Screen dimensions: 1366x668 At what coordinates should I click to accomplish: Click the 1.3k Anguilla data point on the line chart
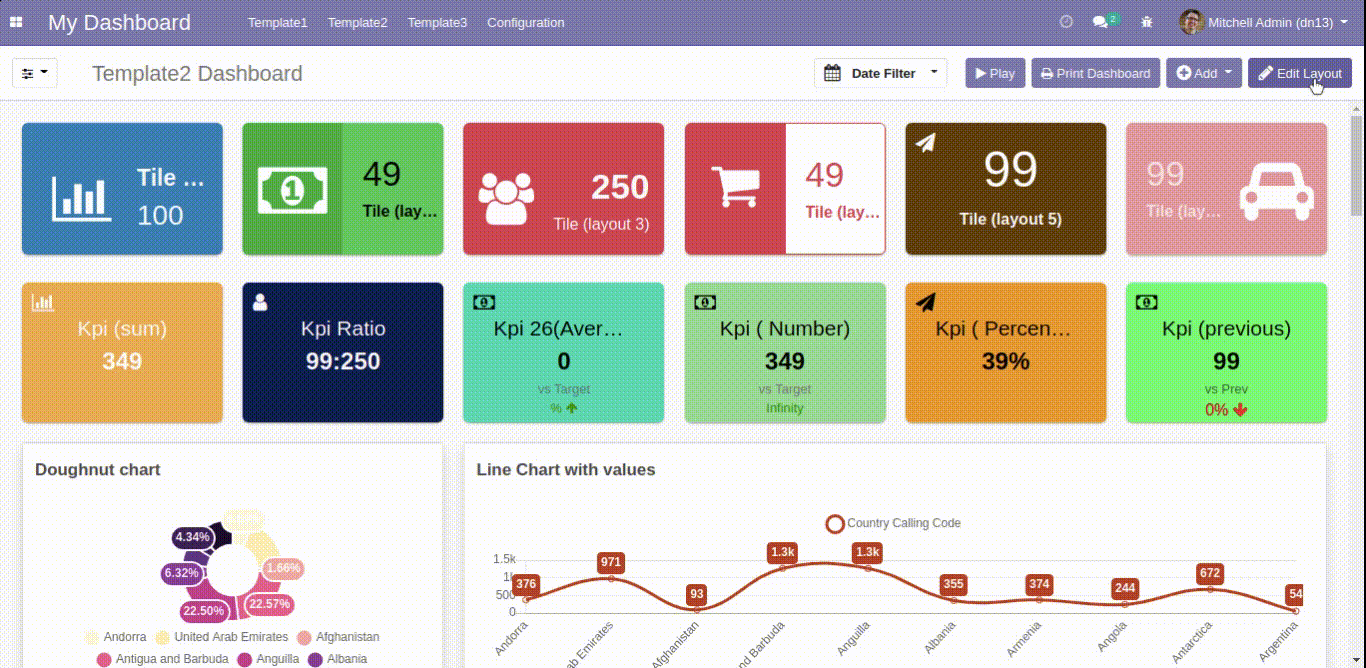(867, 568)
